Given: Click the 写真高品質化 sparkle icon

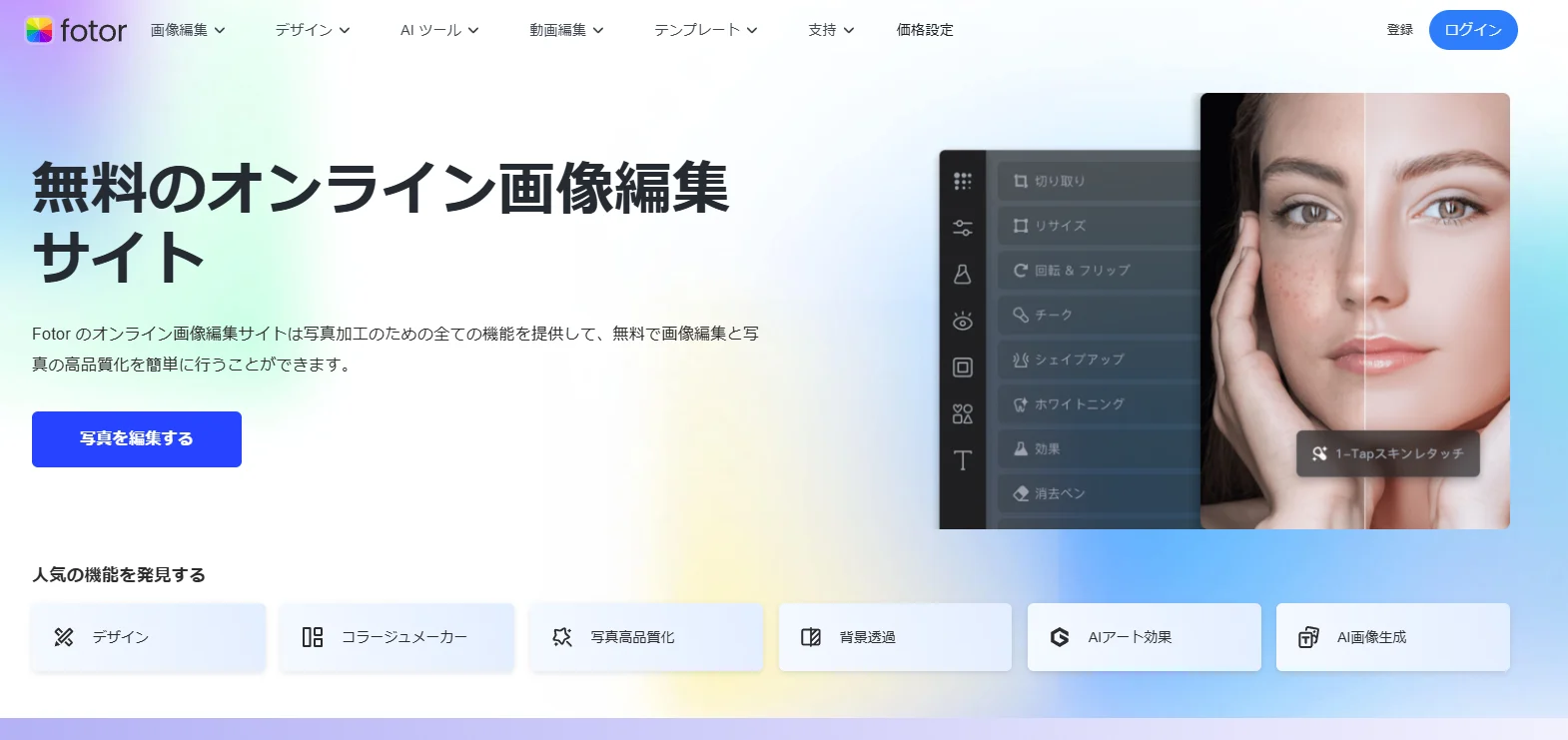Looking at the screenshot, I should [x=562, y=637].
